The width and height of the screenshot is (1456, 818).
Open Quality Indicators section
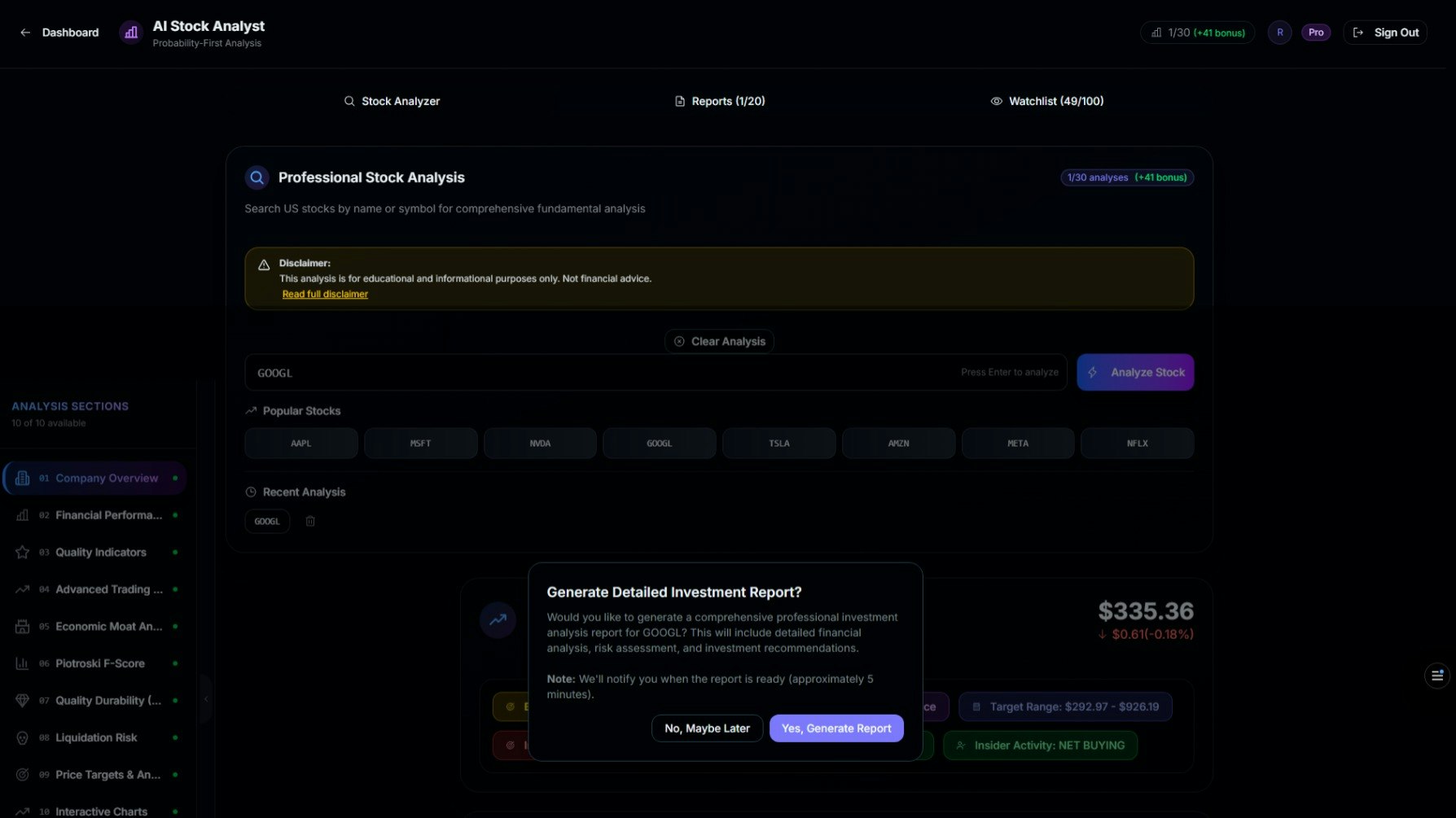click(95, 553)
